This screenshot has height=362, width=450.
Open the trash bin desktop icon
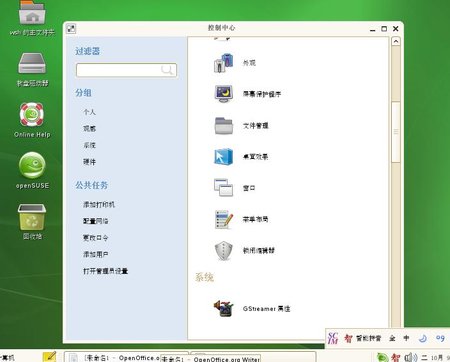[32, 217]
